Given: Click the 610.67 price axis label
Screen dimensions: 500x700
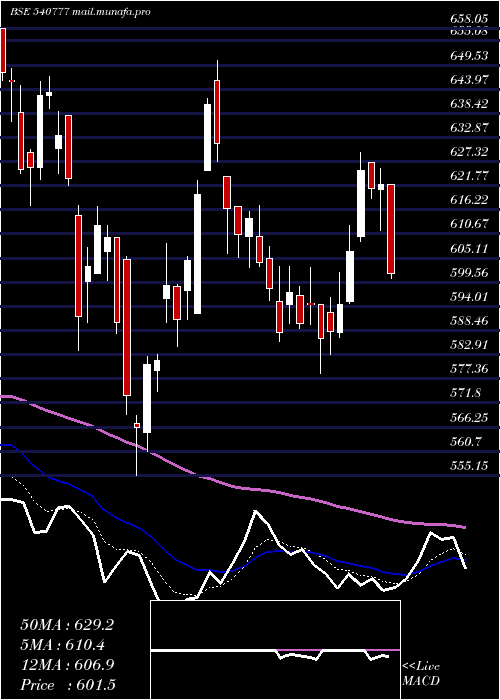Looking at the screenshot, I should 469,224.
